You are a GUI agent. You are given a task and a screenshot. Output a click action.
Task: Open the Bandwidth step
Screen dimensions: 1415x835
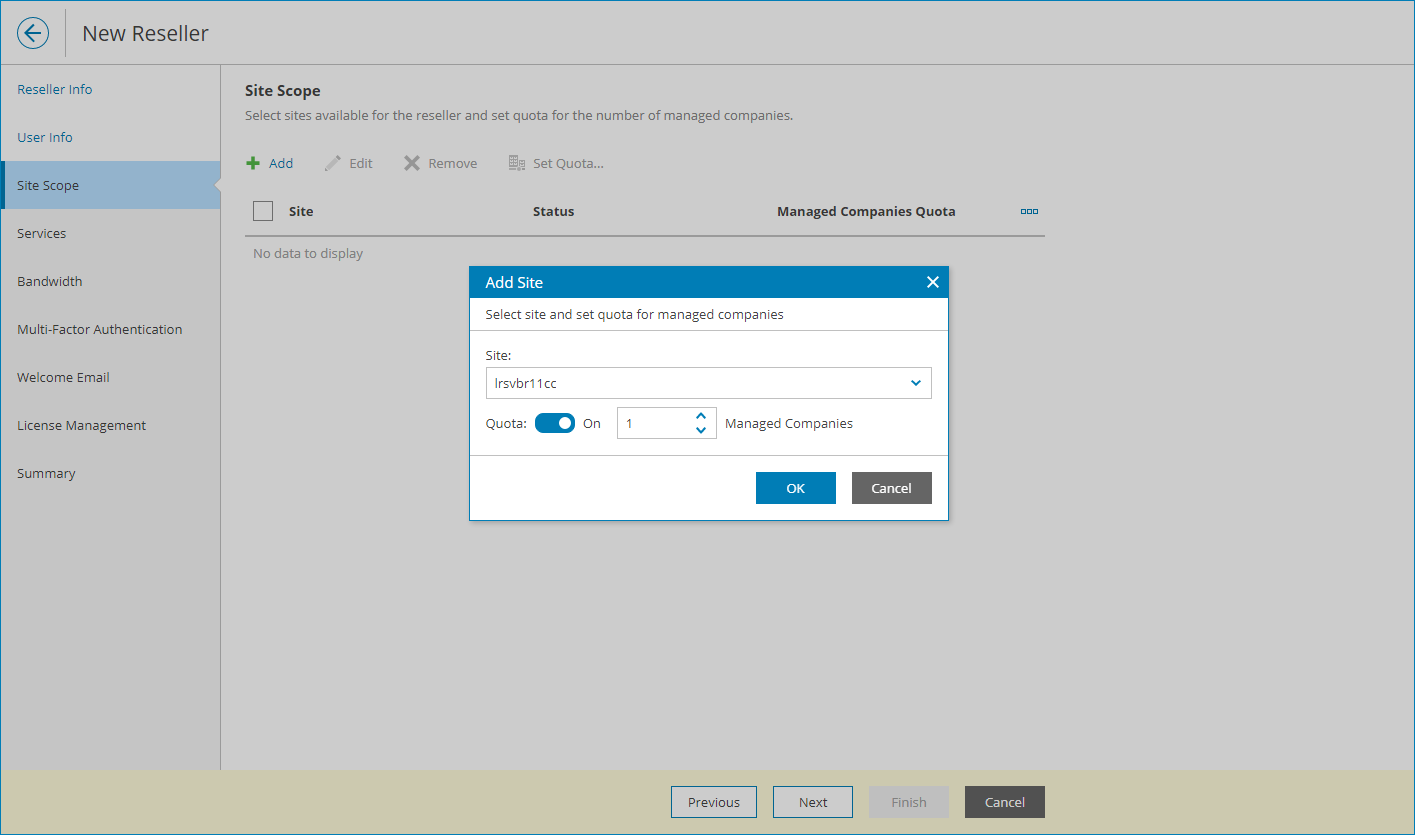point(49,281)
